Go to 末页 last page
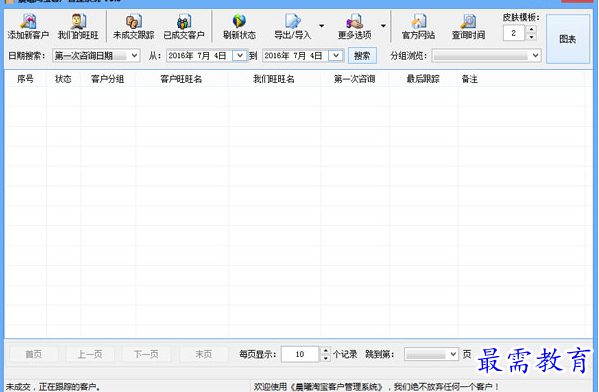This screenshot has width=599, height=392. tap(203, 355)
